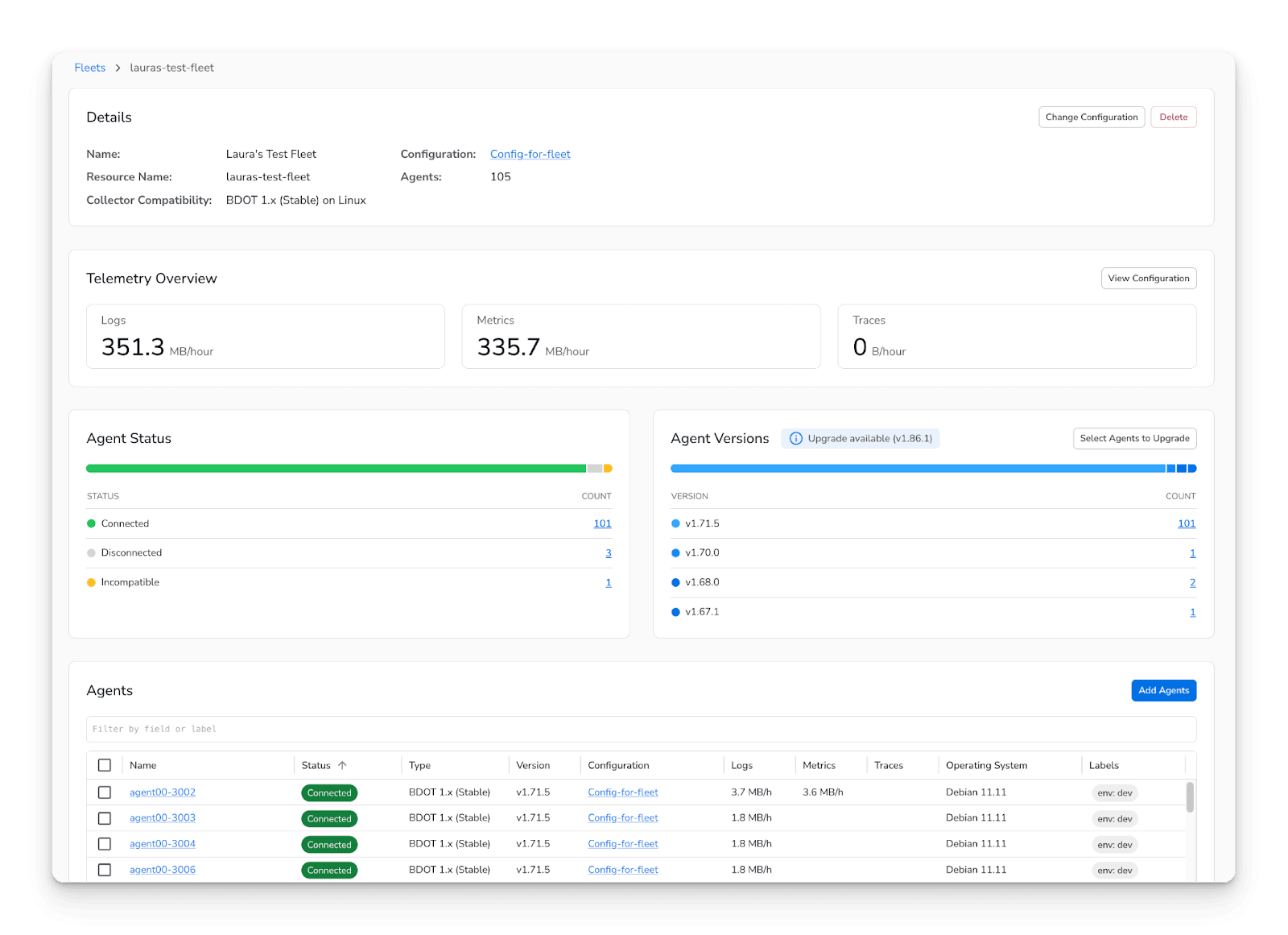Click the blue dot beside v1.71.5
This screenshot has width=1288, height=935.
[675, 524]
